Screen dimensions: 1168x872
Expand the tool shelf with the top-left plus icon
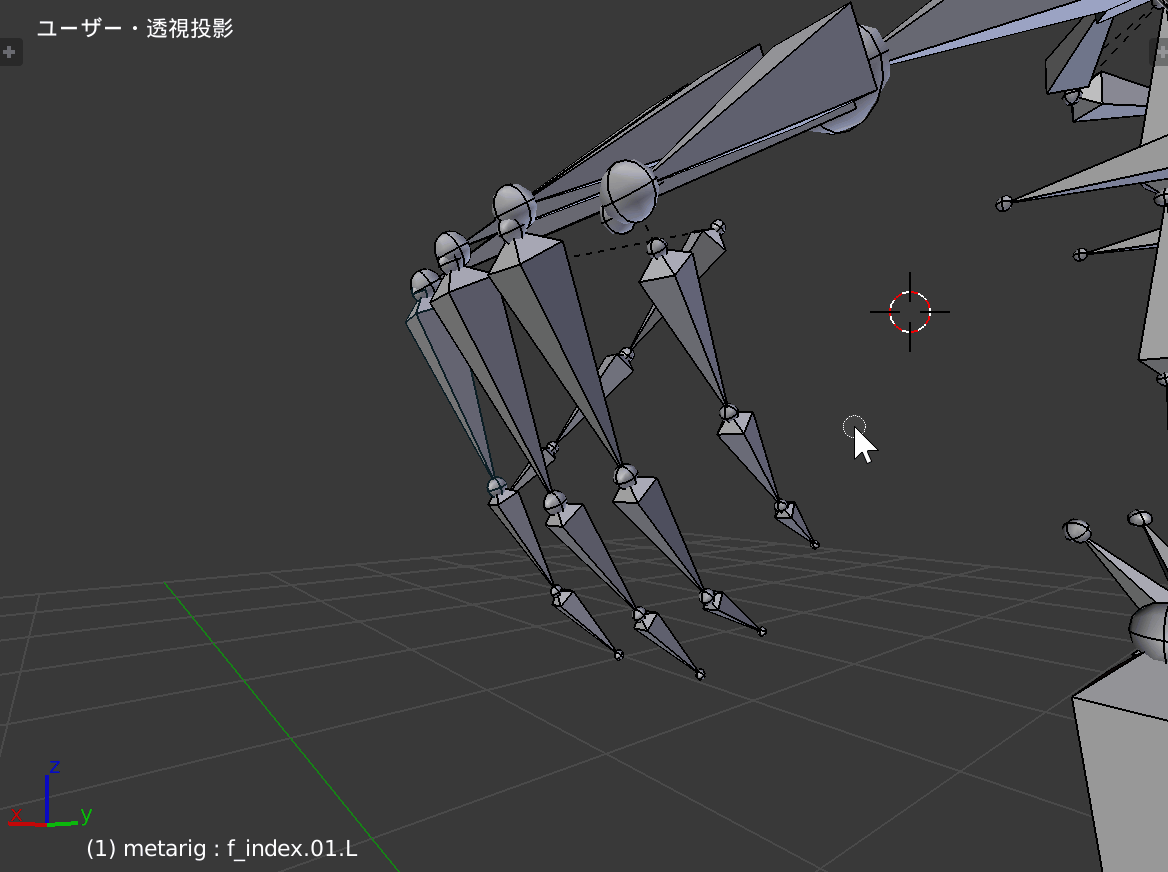pos(9,52)
